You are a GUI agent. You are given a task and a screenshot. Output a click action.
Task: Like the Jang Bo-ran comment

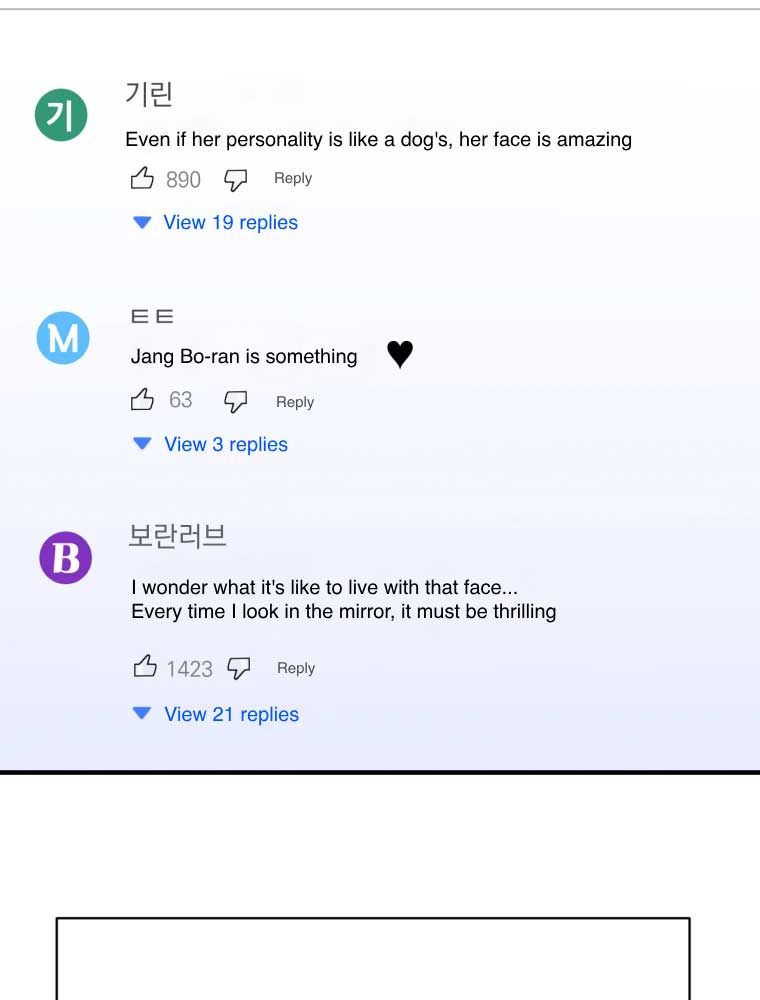pyautogui.click(x=143, y=401)
